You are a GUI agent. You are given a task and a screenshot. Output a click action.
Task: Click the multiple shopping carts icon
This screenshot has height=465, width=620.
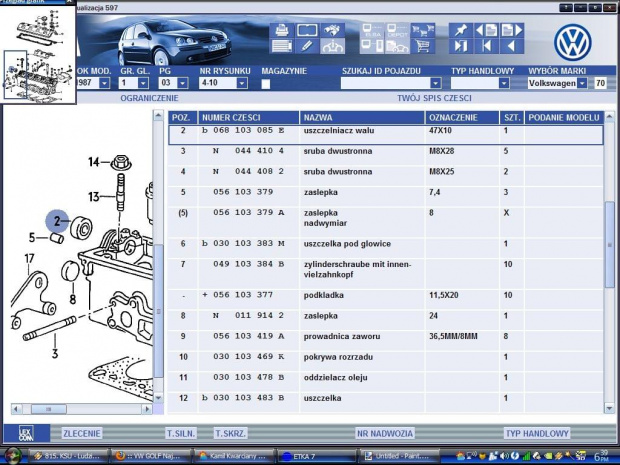(x=422, y=30)
